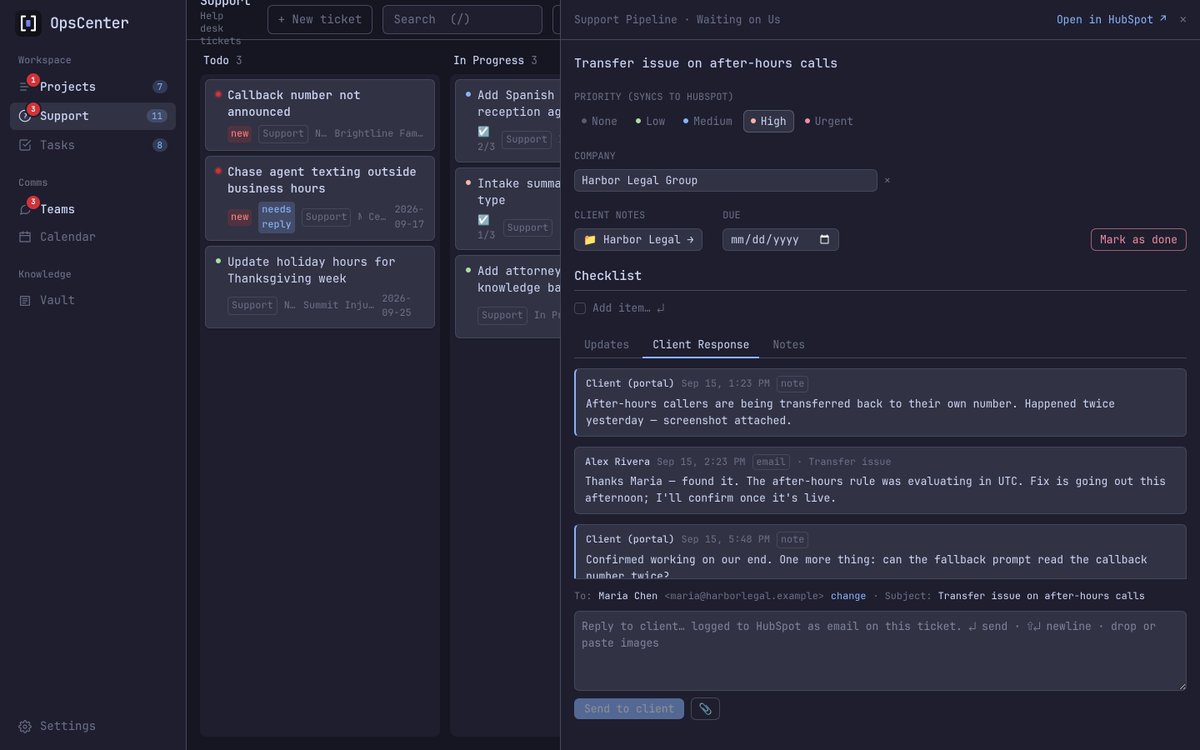Click Tasks count badge 8
This screenshot has height=750, width=1200.
click(160, 145)
